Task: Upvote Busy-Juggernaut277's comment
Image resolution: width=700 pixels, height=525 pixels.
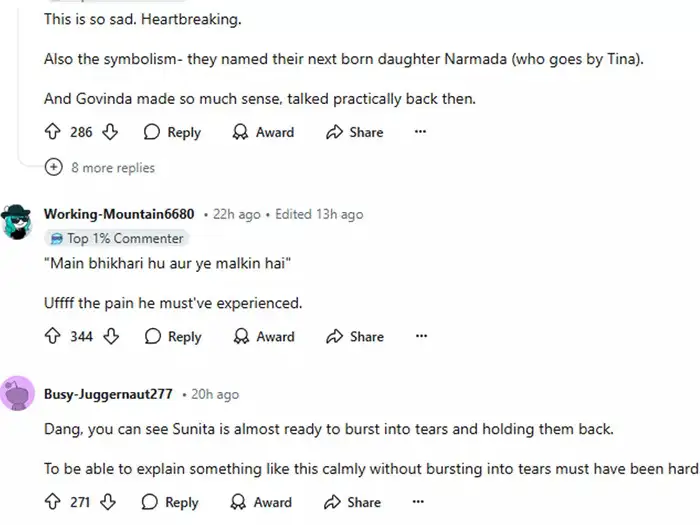Action: click(53, 502)
